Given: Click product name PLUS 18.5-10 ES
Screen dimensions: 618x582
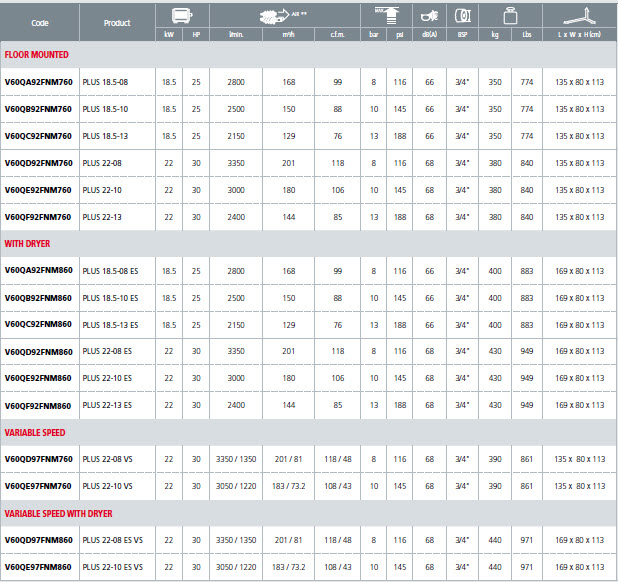Looking at the screenshot, I should click(x=110, y=298).
